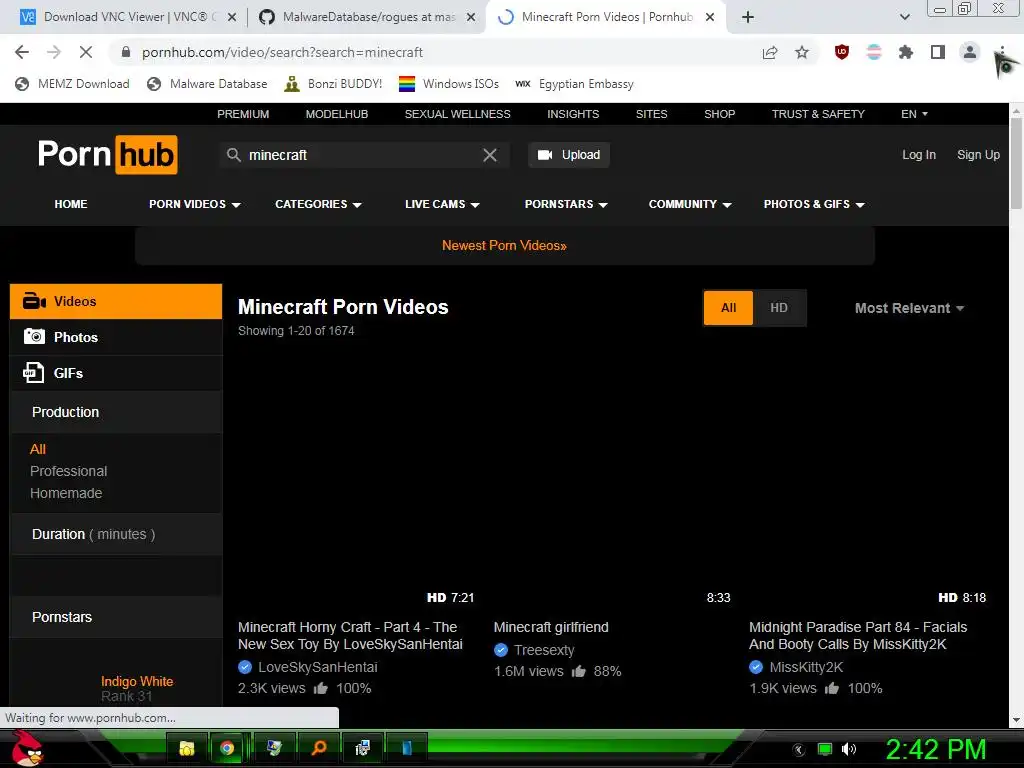The height and width of the screenshot is (768, 1024).
Task: Click the Sign Up link
Action: (x=978, y=155)
